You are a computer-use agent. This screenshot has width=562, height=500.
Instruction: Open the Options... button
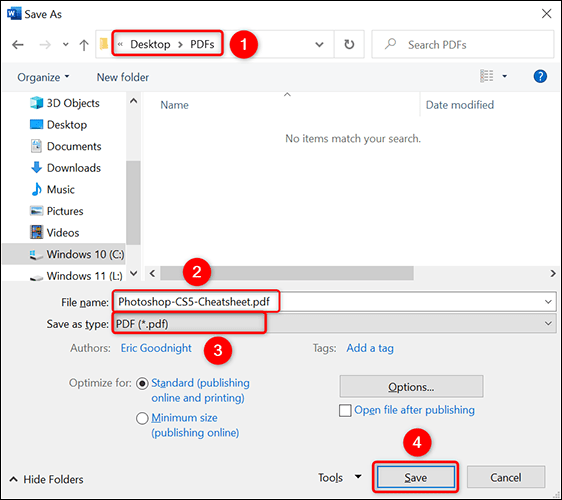pos(411,387)
